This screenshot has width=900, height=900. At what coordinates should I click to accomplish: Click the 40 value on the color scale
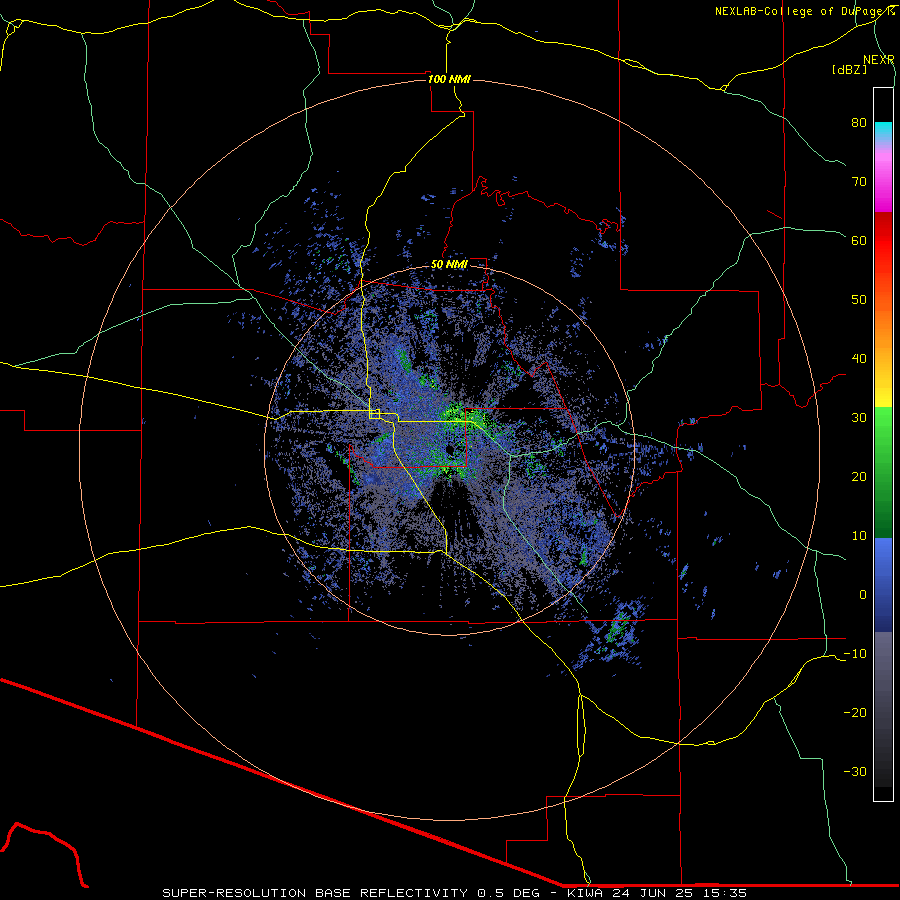tap(859, 359)
